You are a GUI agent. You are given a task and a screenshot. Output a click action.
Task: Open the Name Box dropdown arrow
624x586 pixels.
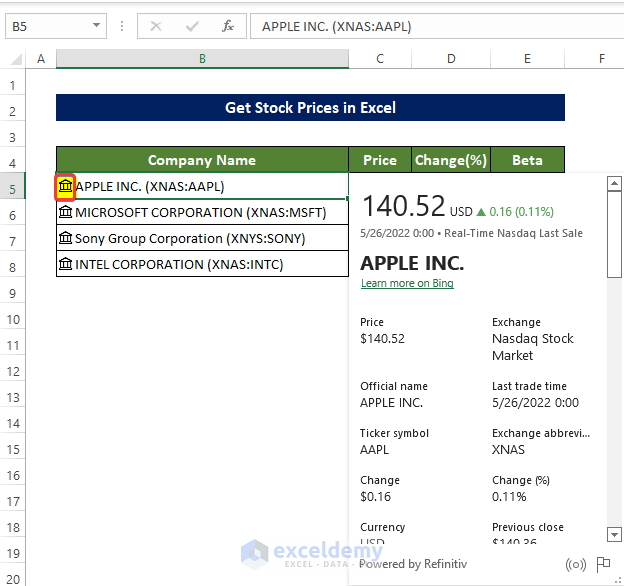(96, 25)
